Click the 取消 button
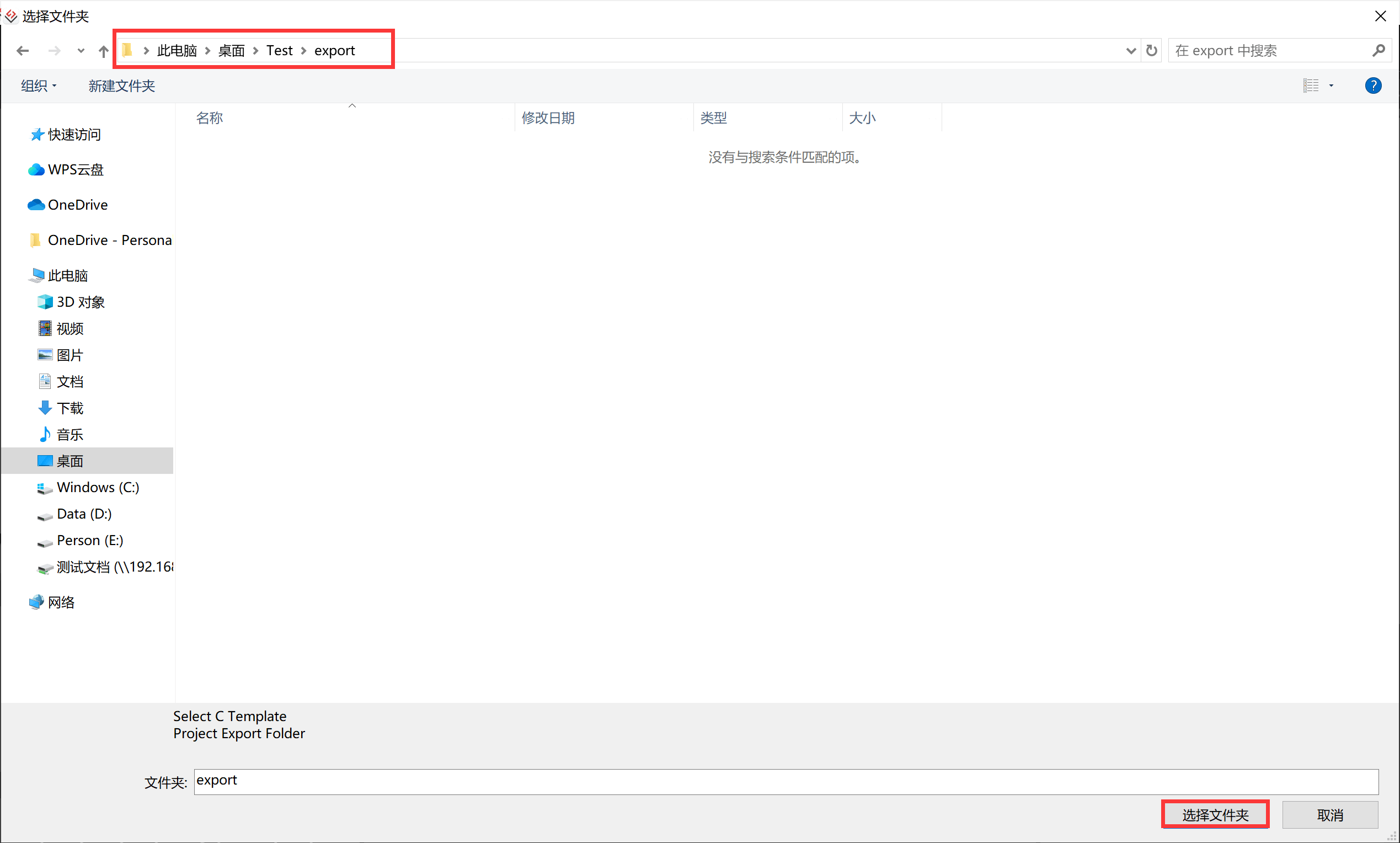 (x=1329, y=815)
